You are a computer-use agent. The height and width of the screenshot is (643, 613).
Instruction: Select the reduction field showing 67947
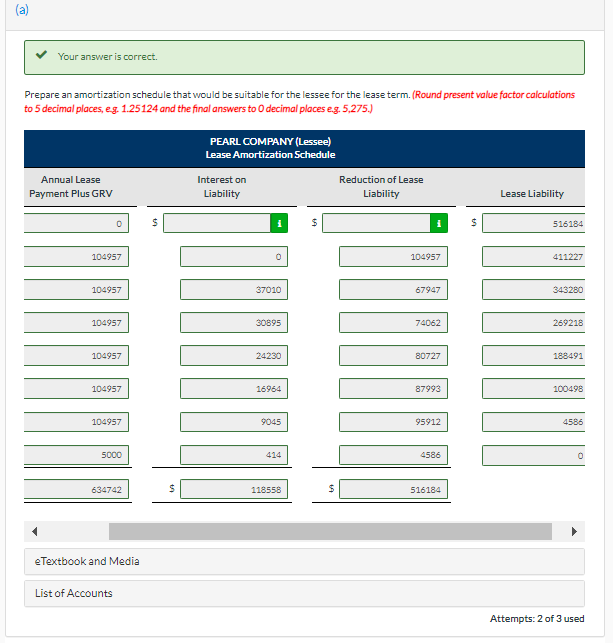[393, 290]
